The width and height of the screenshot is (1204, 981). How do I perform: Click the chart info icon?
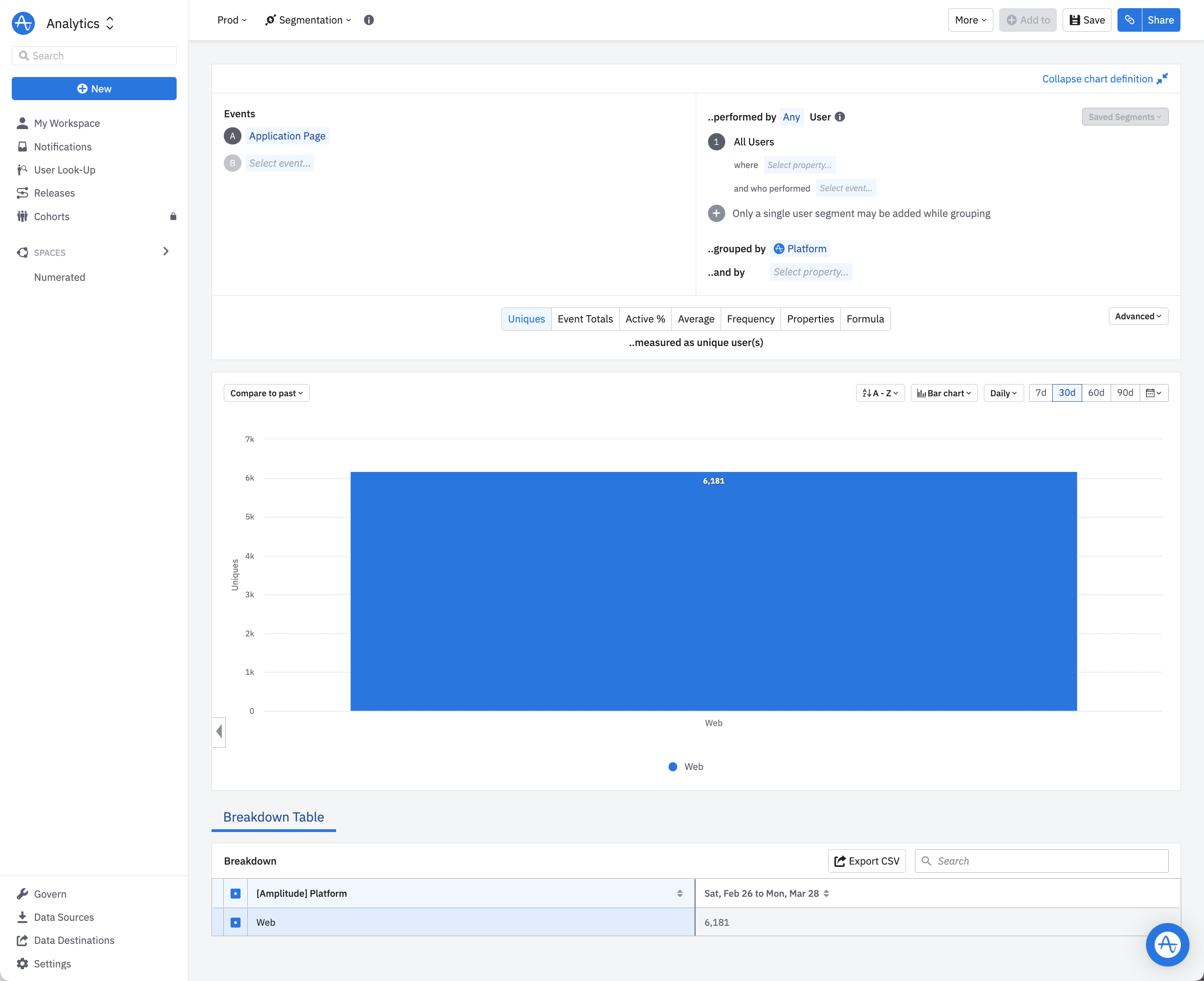[x=369, y=20]
